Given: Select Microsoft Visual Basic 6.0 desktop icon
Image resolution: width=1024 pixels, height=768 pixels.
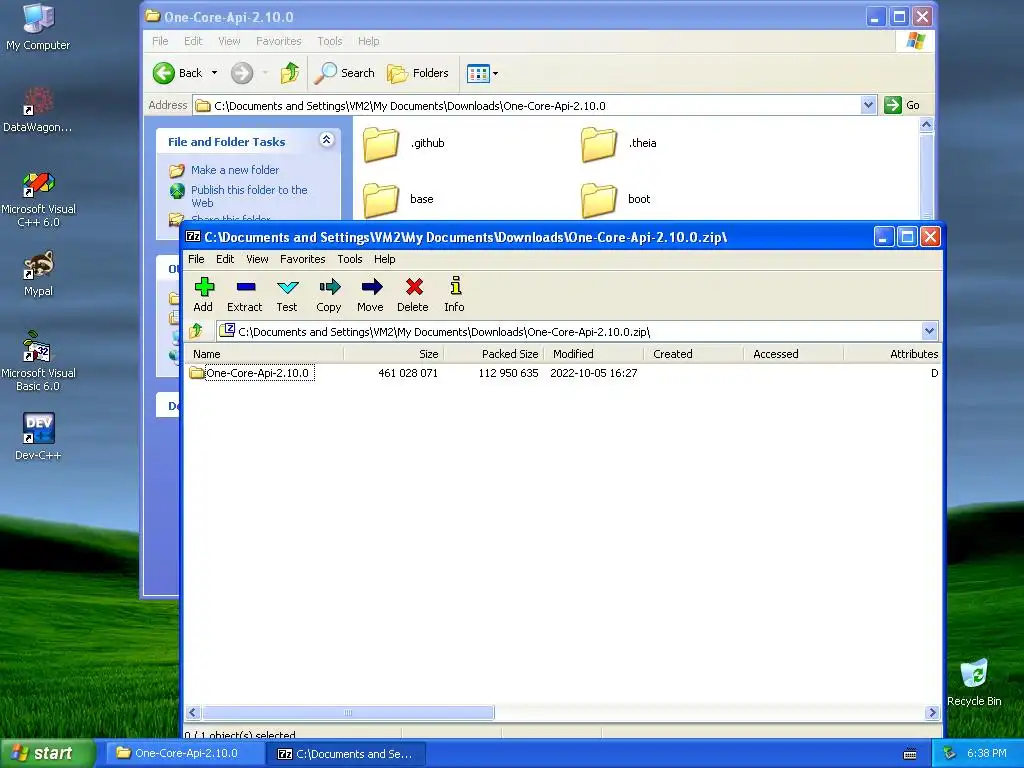Looking at the screenshot, I should coord(38,361).
